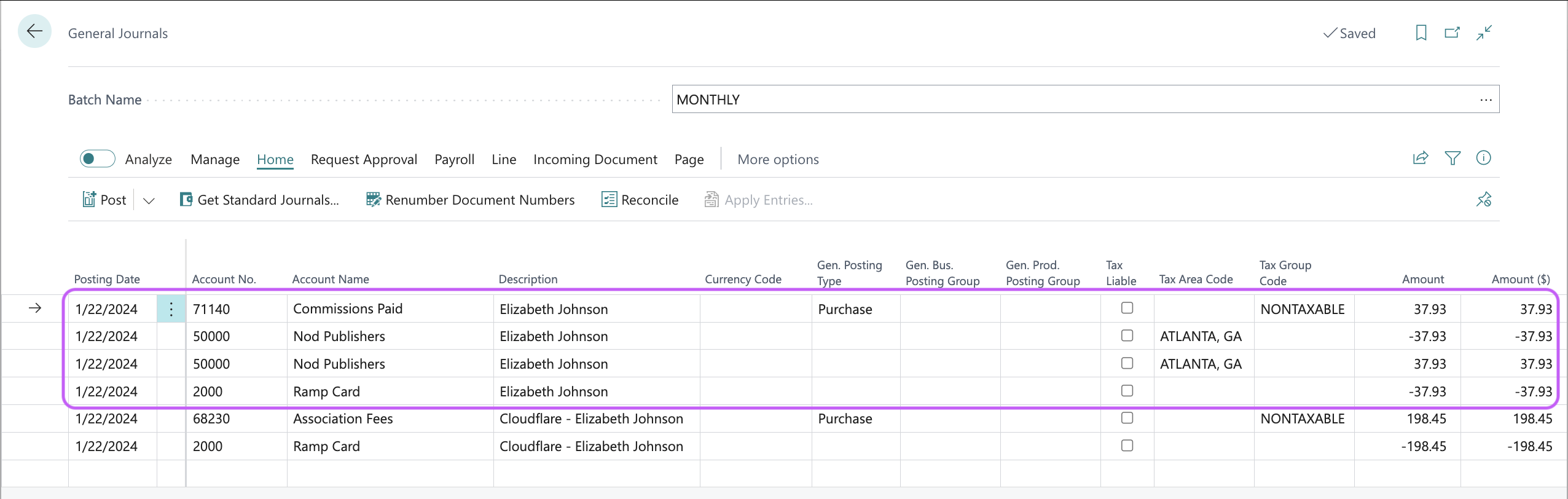Screen dimensions: 1568x499
Task: Check Tax Liable for Commissions Paid row
Action: pos(1127,308)
